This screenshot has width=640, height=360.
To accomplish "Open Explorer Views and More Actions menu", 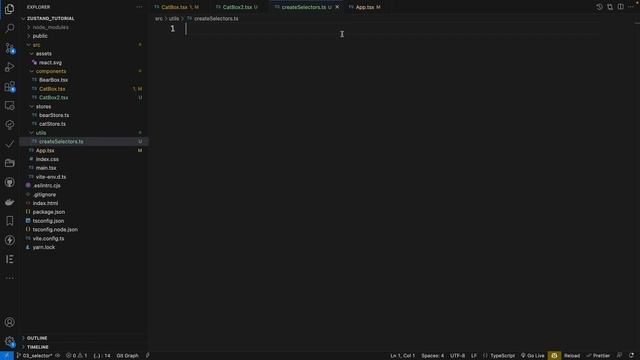I will [139, 7].
